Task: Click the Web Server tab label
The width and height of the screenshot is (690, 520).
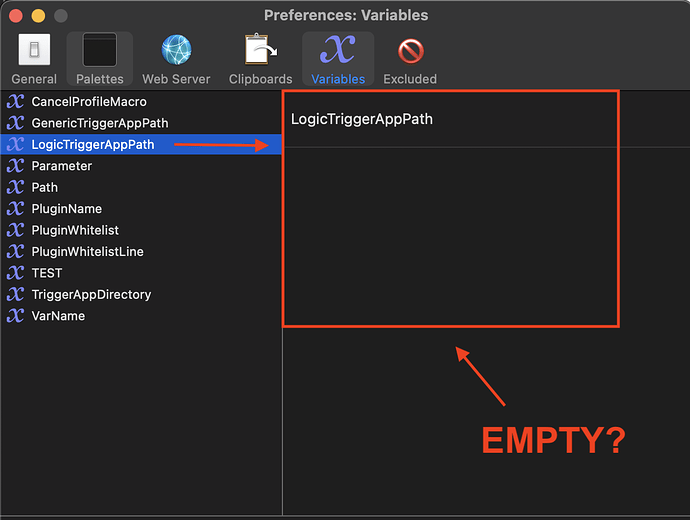Action: 176,79
